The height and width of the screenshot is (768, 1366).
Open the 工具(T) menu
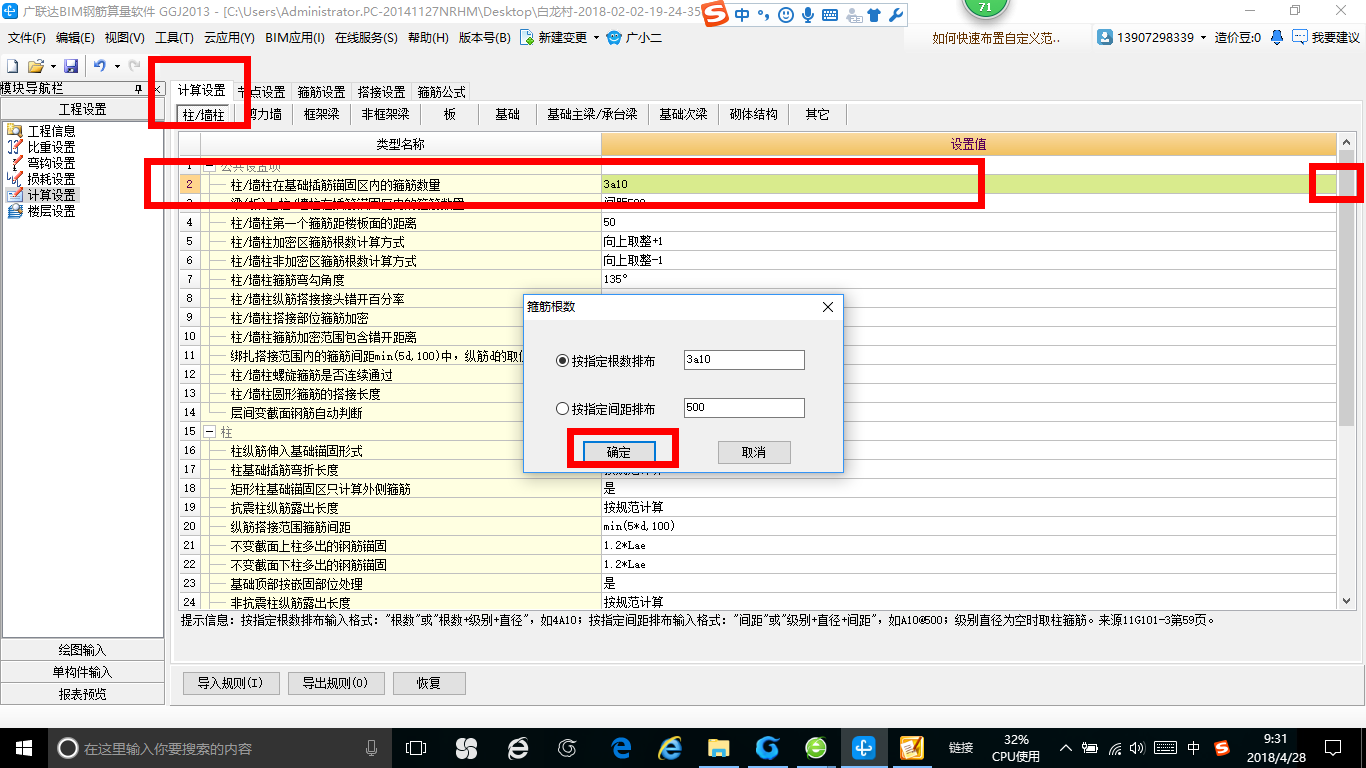pyautogui.click(x=174, y=38)
